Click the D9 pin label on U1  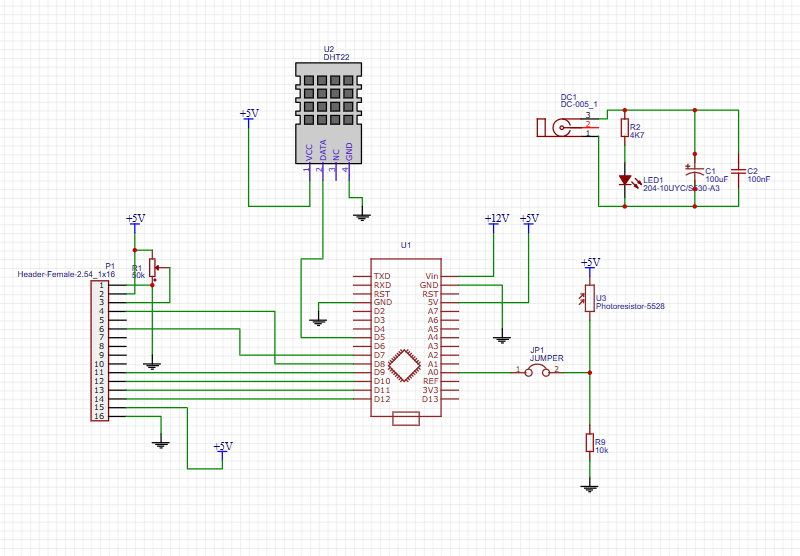tap(380, 372)
